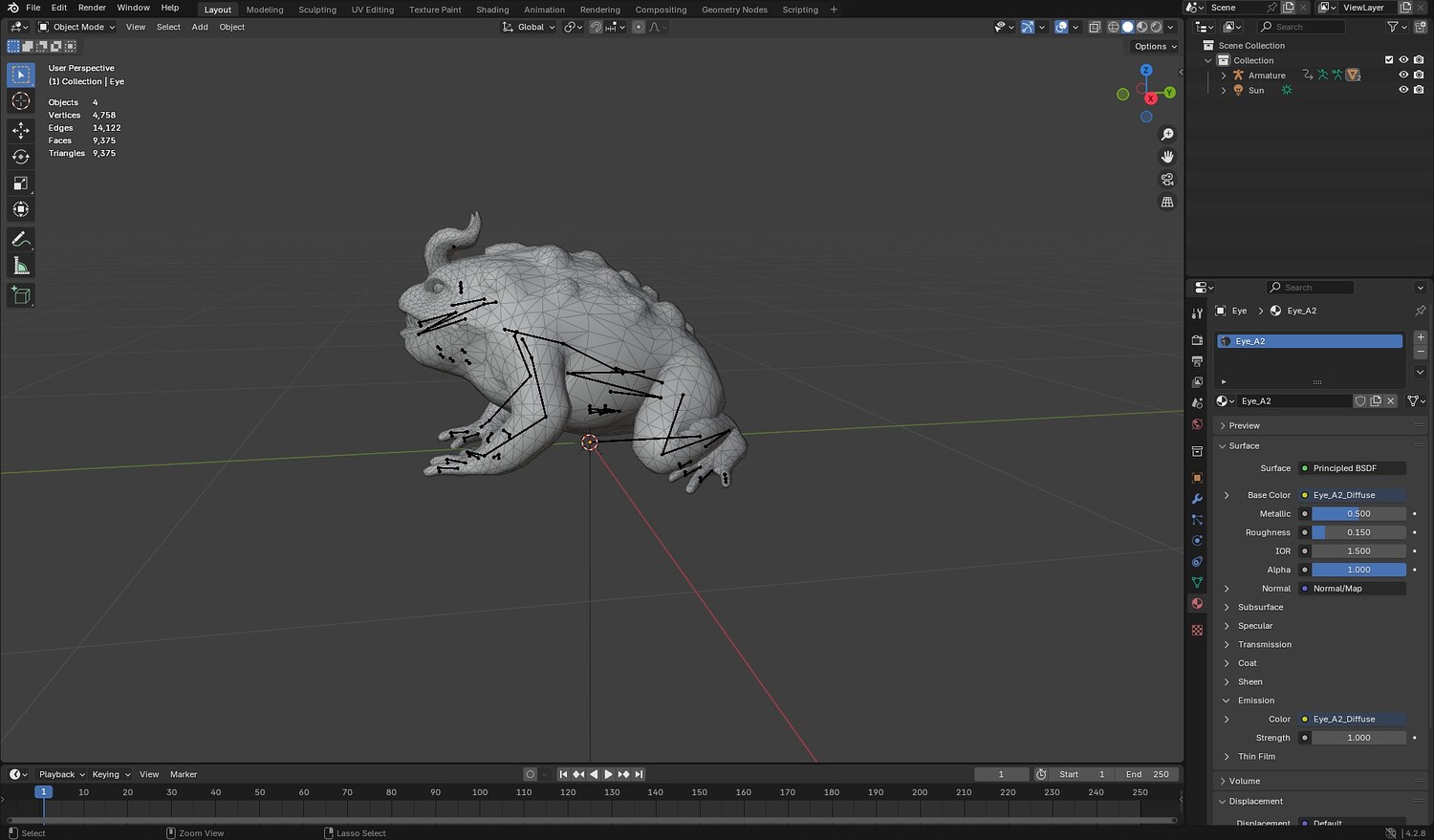The image size is (1434, 840).
Task: Expand the Subsurface panel
Action: point(1260,608)
